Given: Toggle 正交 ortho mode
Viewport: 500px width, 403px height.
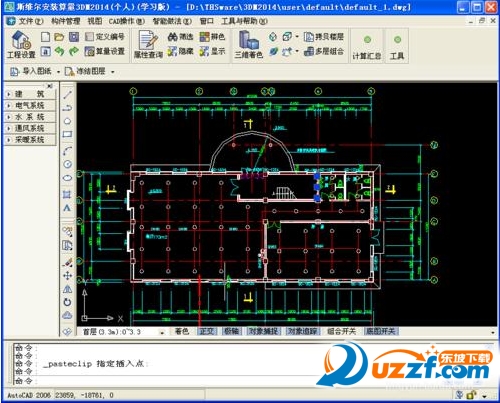Looking at the screenshot, I should point(207,331).
